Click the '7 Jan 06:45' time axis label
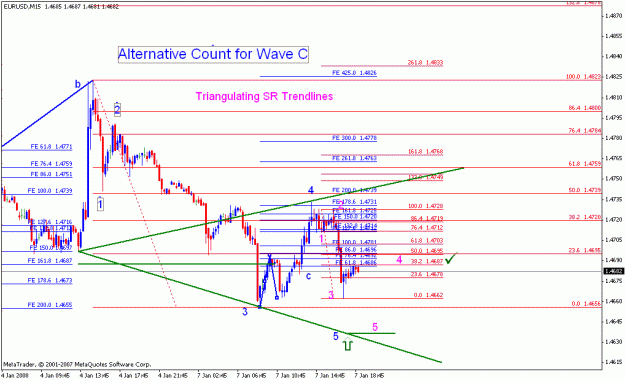The width and height of the screenshot is (625, 380). (252, 376)
